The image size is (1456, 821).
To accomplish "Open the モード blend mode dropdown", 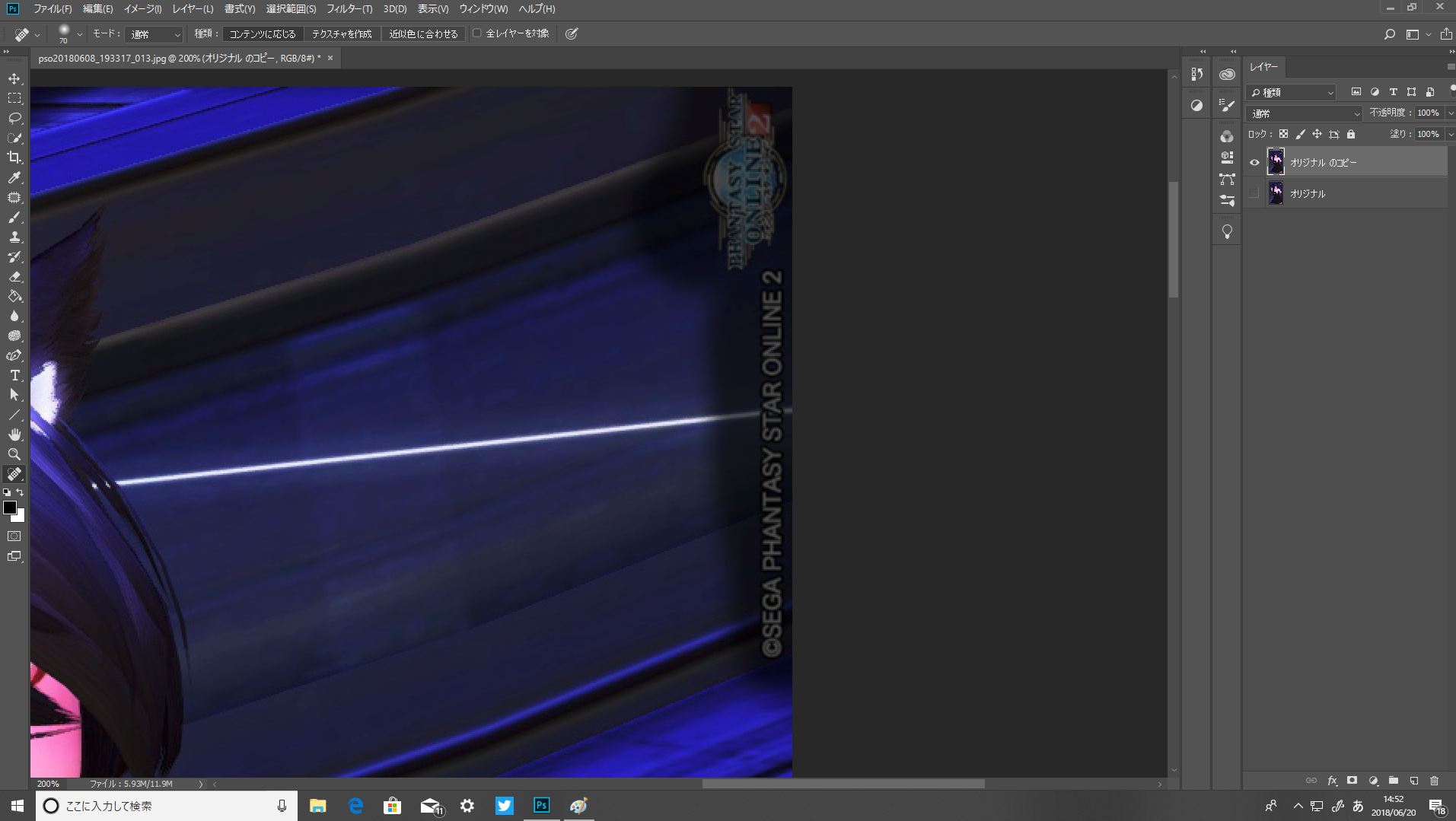I will point(155,34).
